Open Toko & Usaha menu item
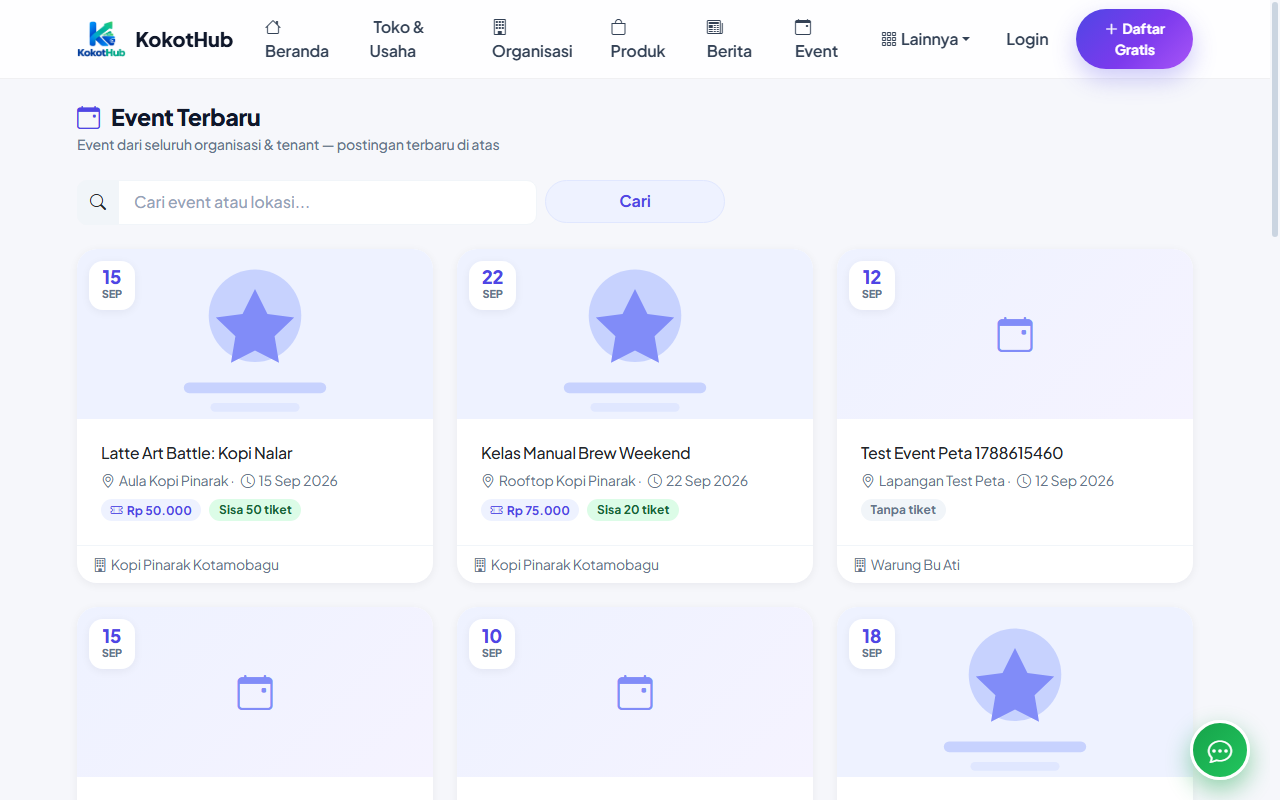Image resolution: width=1280 pixels, height=800 pixels. 397,39
